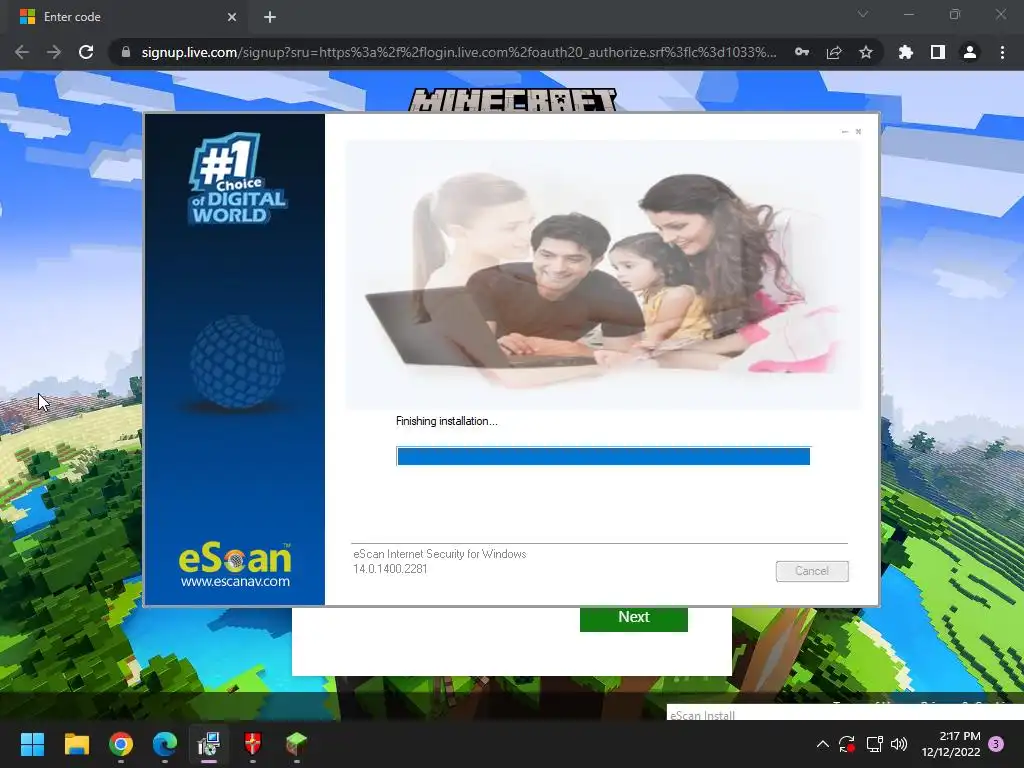Open the volume speaker icon
The image size is (1024, 768).
[899, 744]
